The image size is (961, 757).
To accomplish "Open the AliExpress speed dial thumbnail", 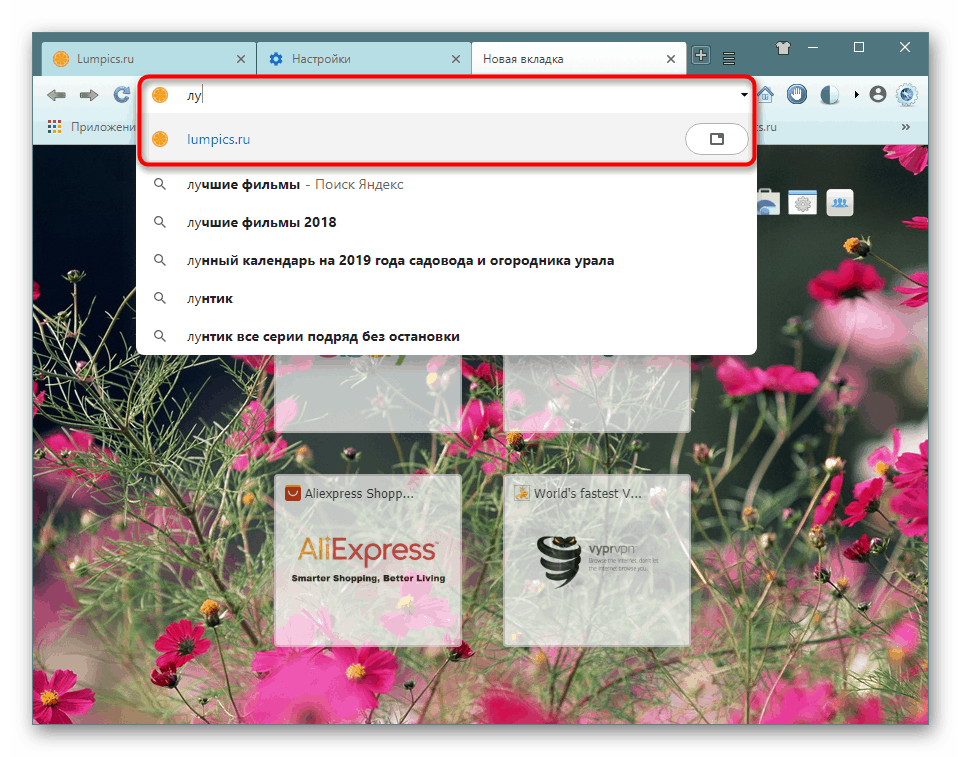I will pyautogui.click(x=367, y=560).
